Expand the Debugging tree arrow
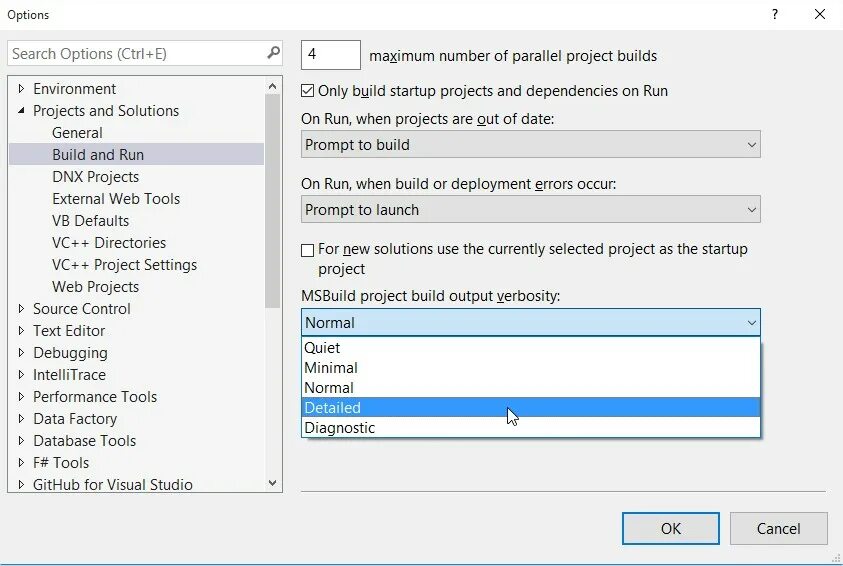Image resolution: width=843 pixels, height=566 pixels. tap(21, 353)
